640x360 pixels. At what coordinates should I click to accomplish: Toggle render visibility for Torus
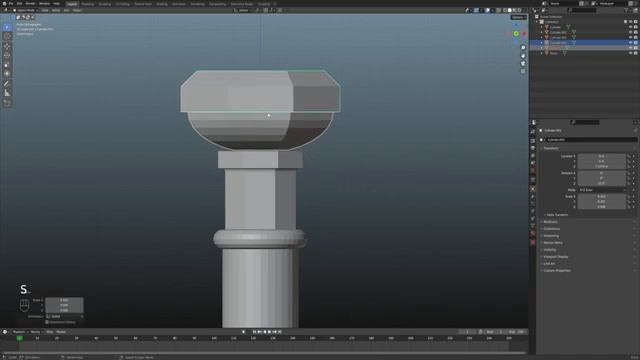point(636,53)
